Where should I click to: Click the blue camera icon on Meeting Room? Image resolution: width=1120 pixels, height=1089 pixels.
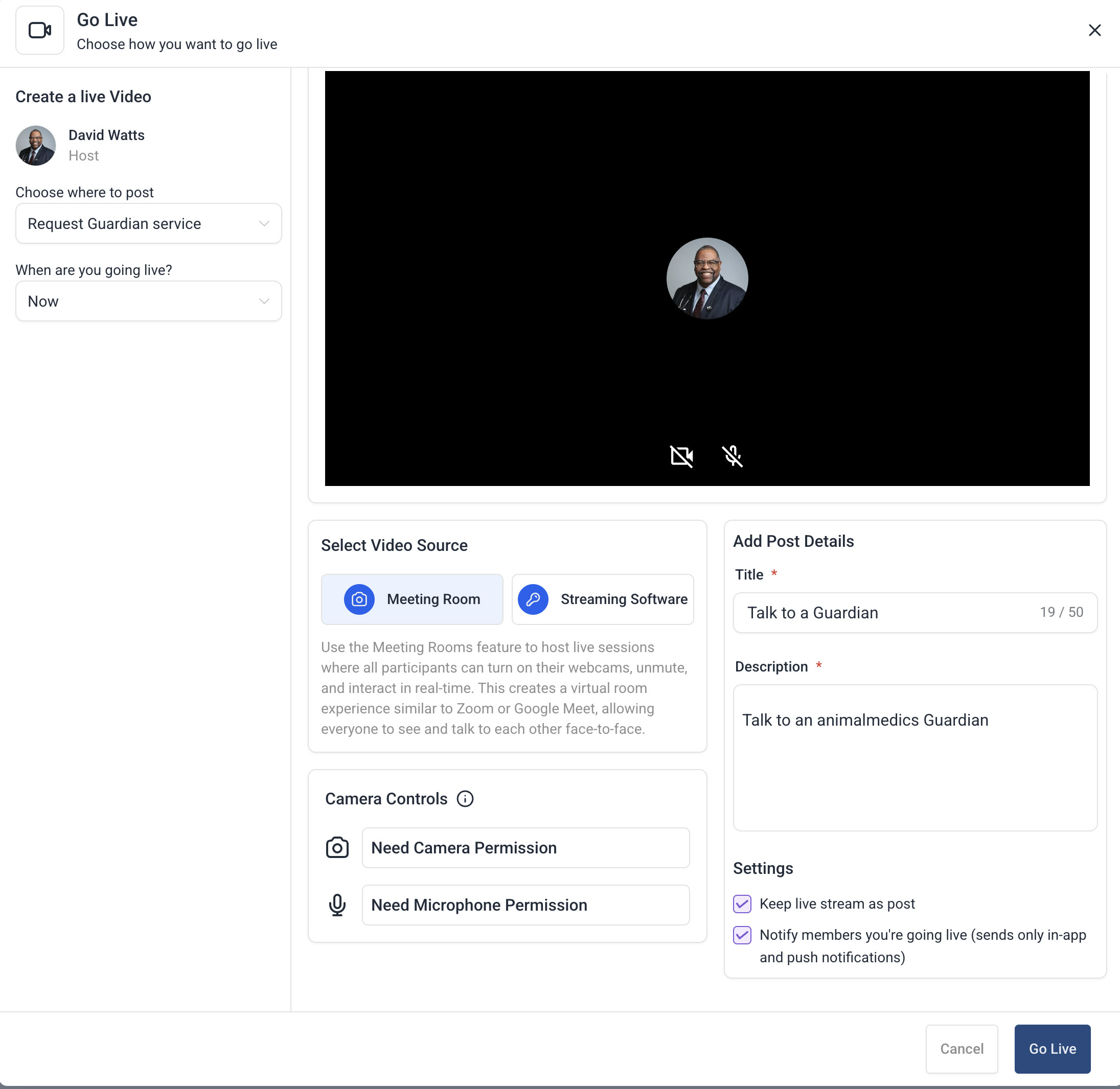point(359,599)
